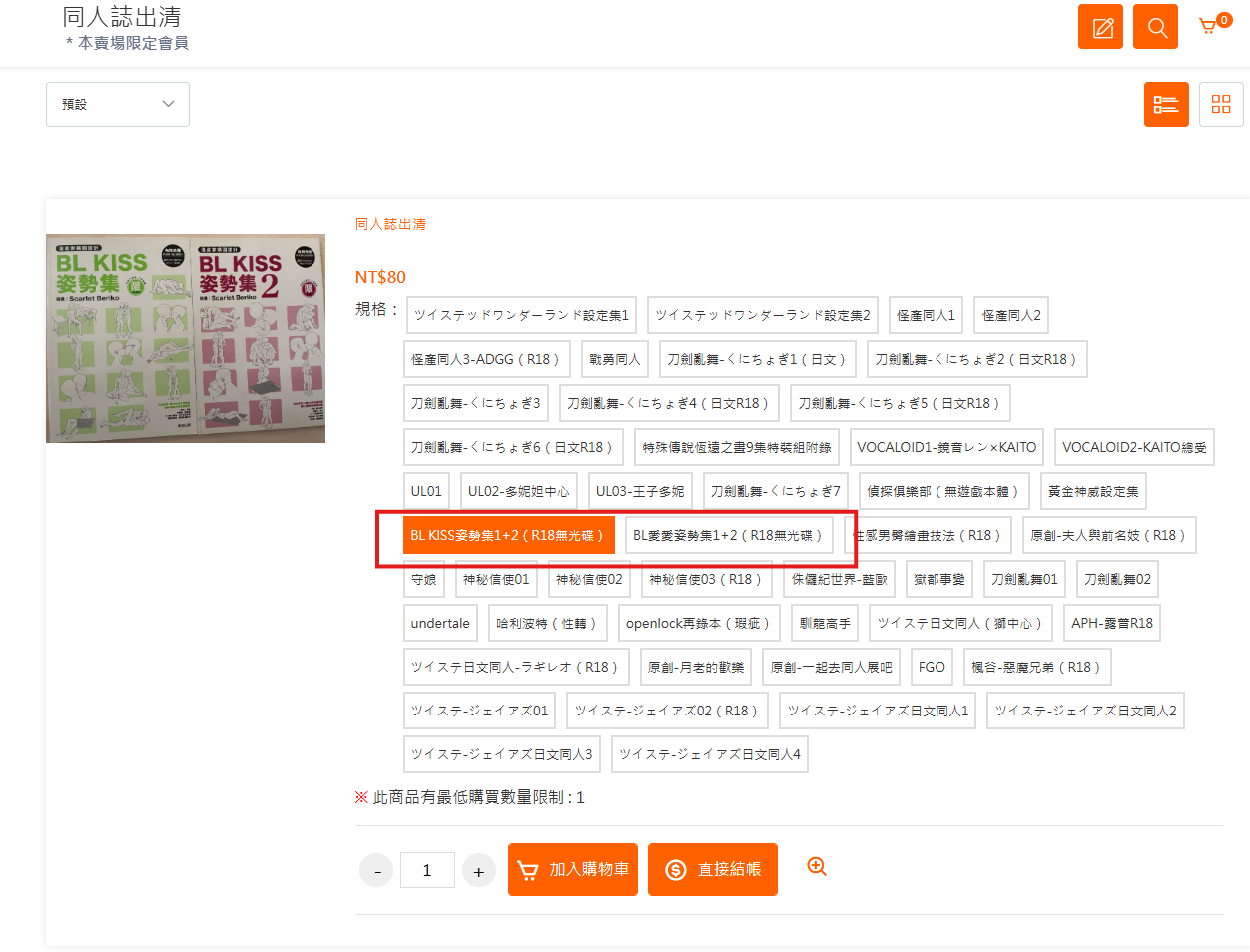Select 刀劍亂舞01 option

1025,579
